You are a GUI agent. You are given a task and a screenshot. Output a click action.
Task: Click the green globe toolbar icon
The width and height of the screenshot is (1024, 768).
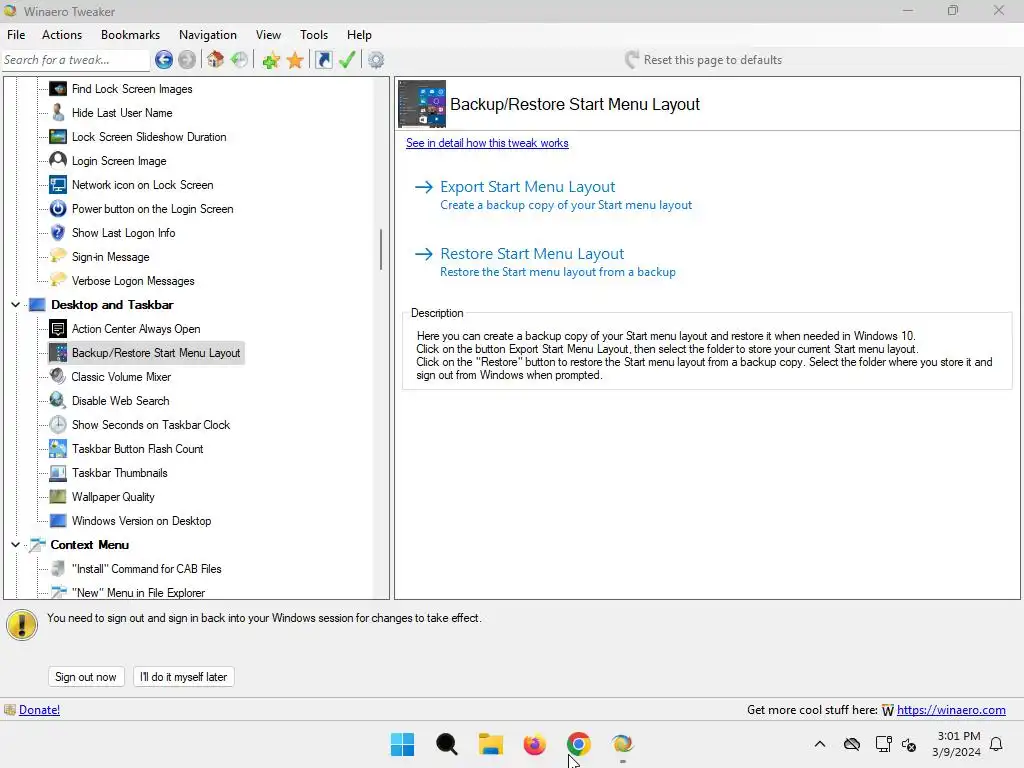point(239,60)
